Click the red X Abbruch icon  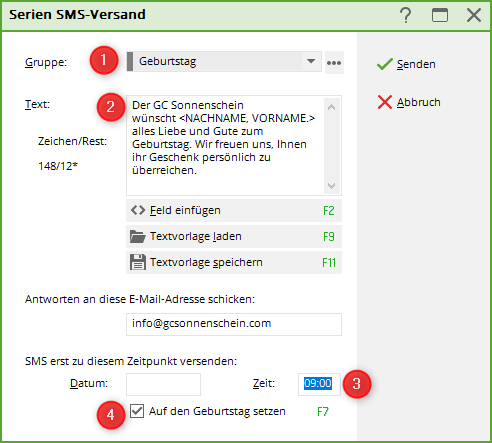coord(385,102)
